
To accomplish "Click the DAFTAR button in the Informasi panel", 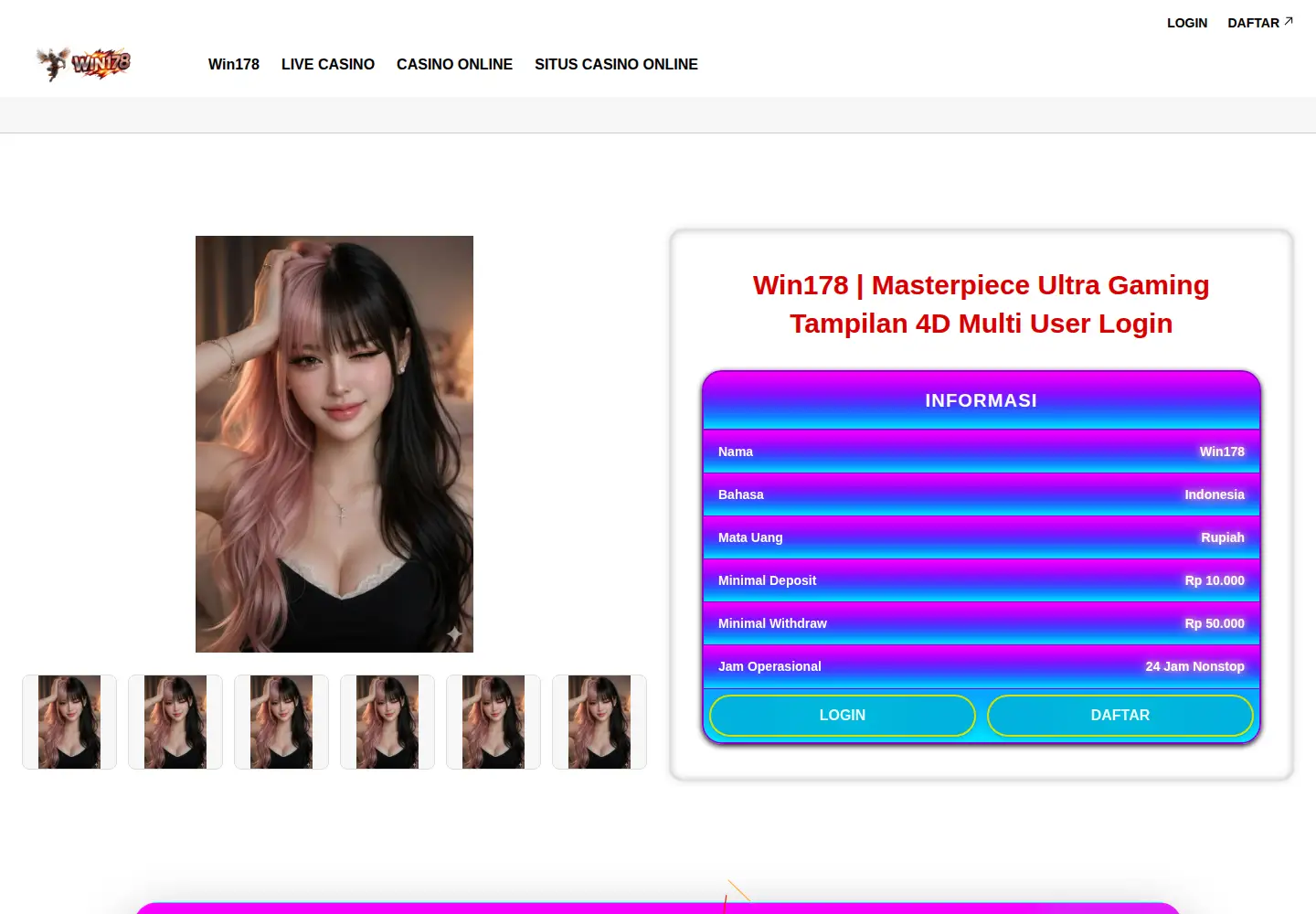I will click(x=1120, y=716).
